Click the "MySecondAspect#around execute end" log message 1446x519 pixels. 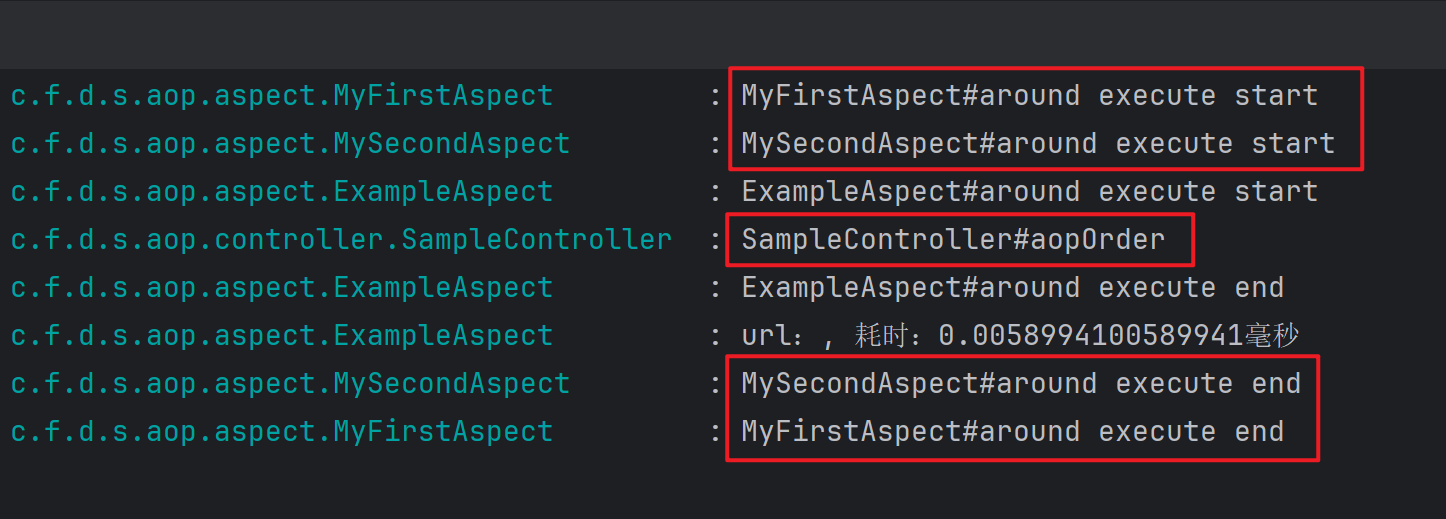(x=1020, y=384)
